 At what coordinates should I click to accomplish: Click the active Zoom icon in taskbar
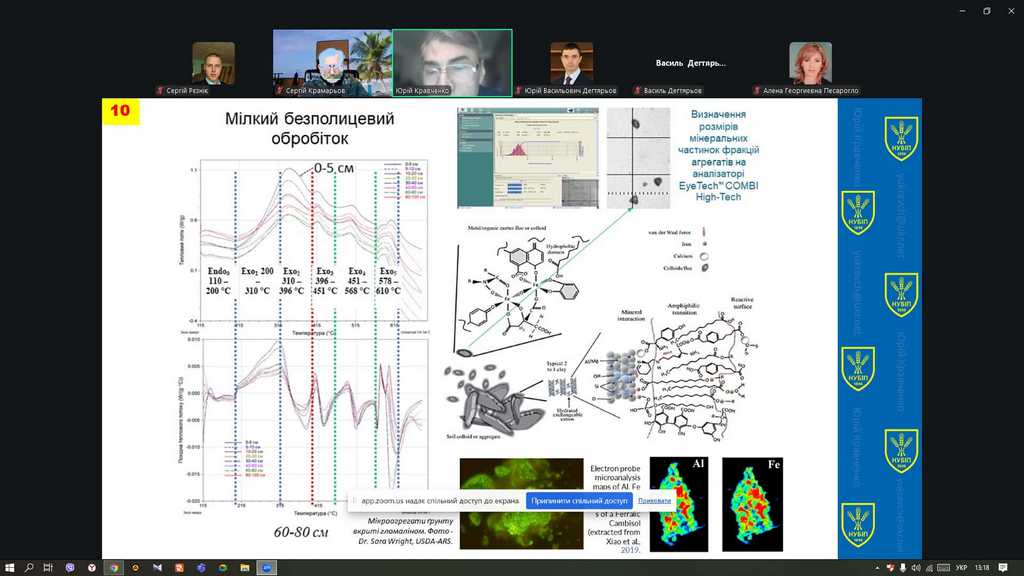coord(267,567)
